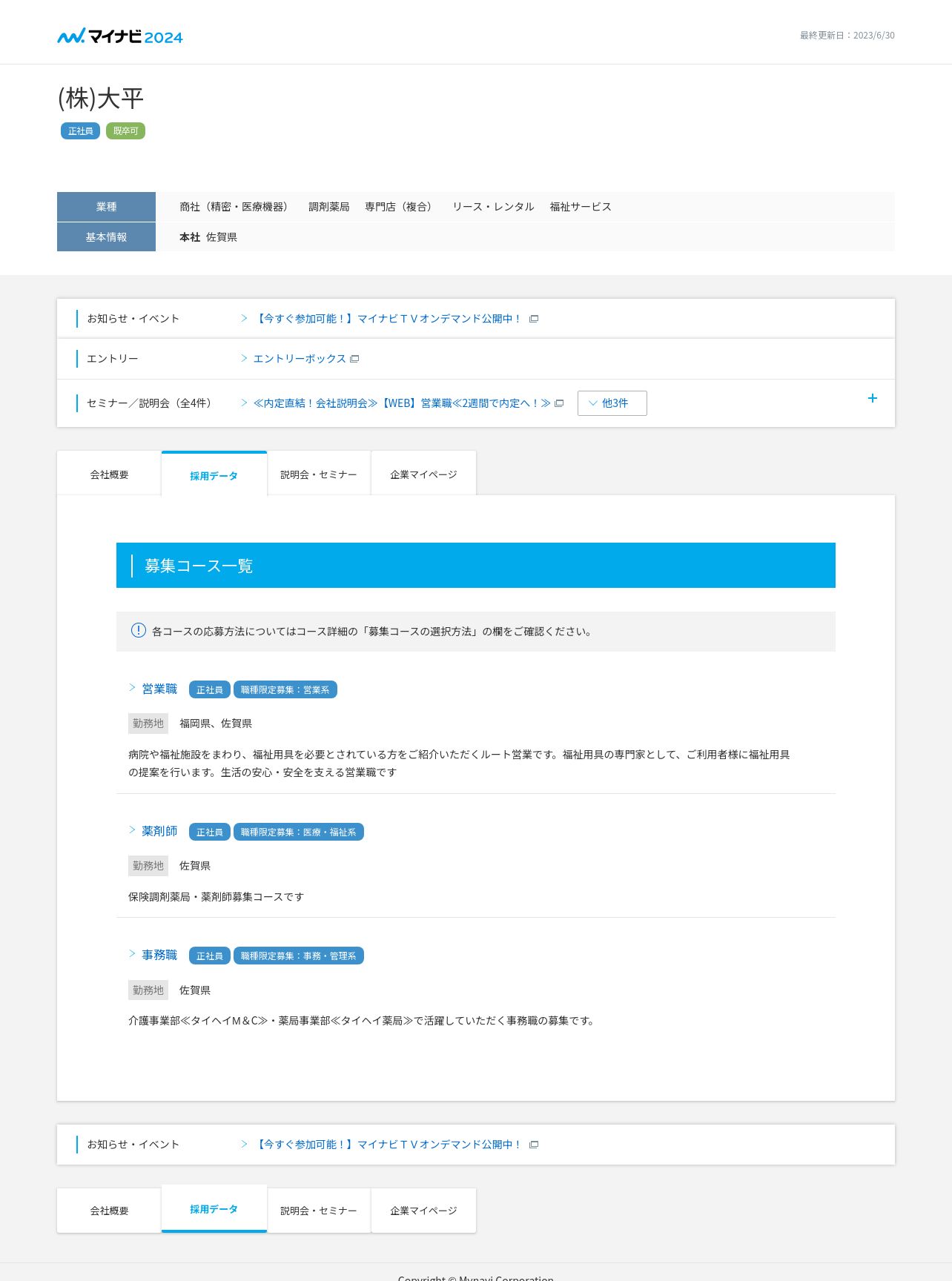Click the 既卒可 badge
952x1281 pixels.
125,131
